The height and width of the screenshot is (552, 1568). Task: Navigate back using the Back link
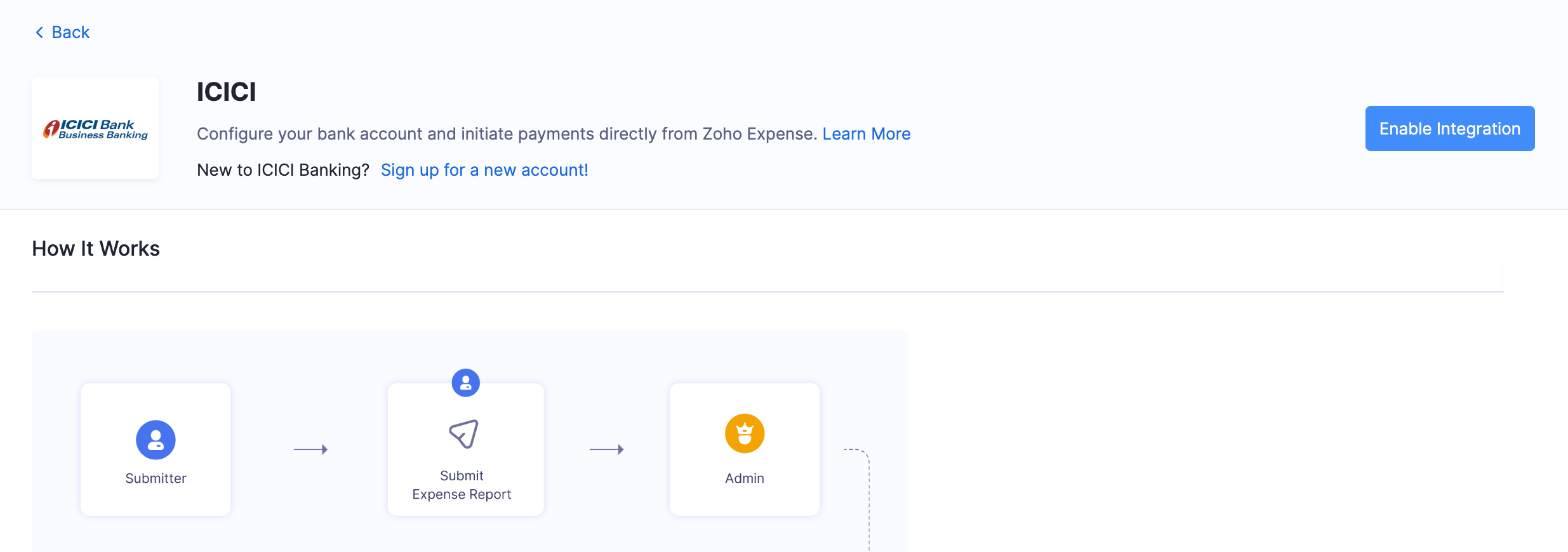[70, 32]
